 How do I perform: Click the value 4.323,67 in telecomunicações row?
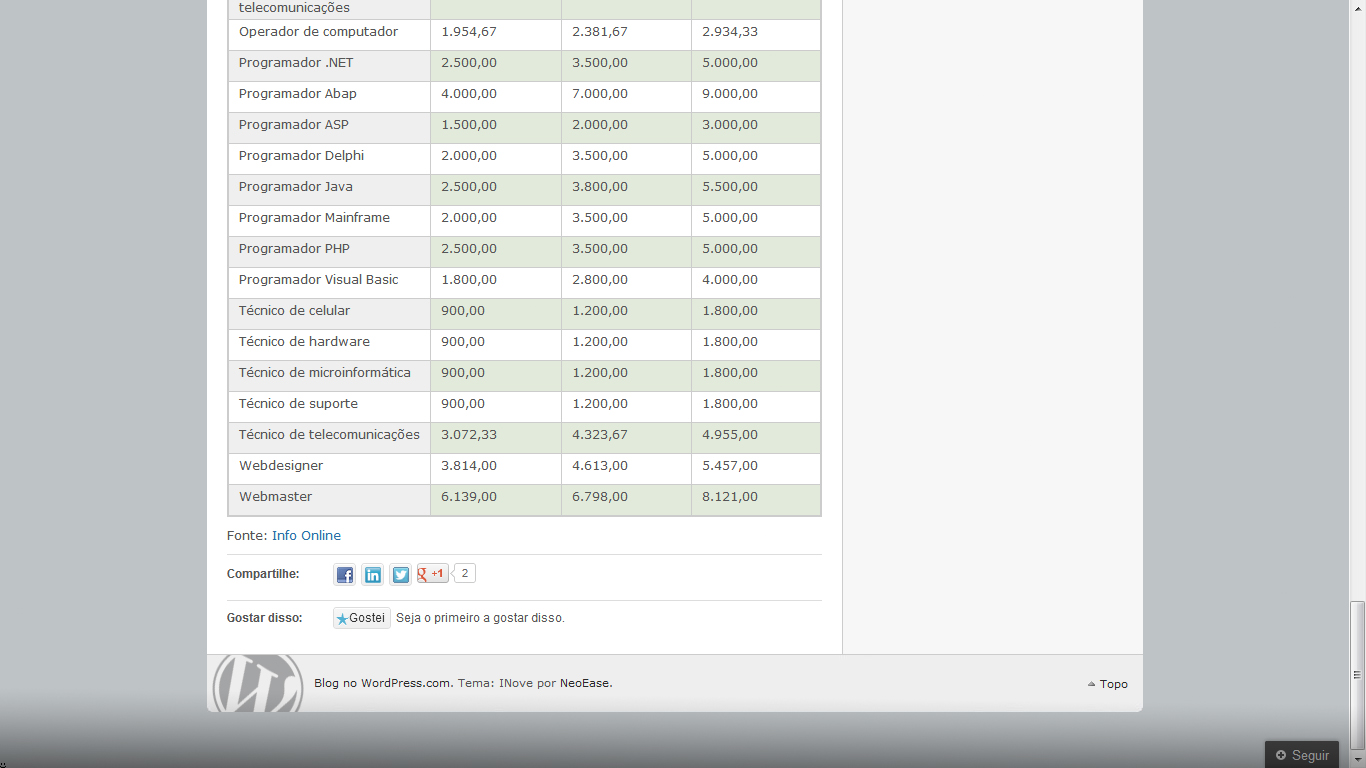point(600,435)
